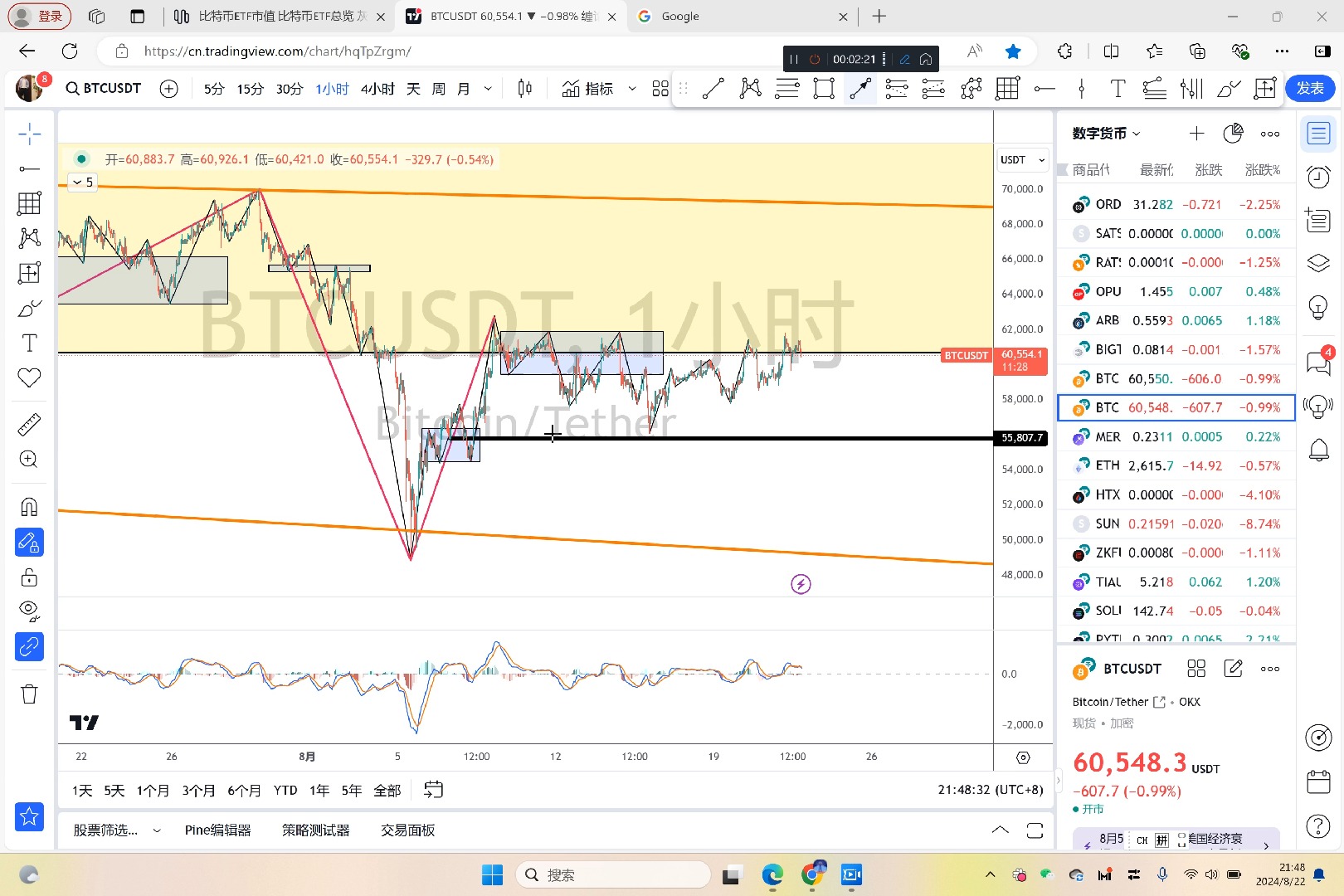Viewport: 1344px width, 896px height.
Task: Set date range to YTD
Action: [285, 790]
